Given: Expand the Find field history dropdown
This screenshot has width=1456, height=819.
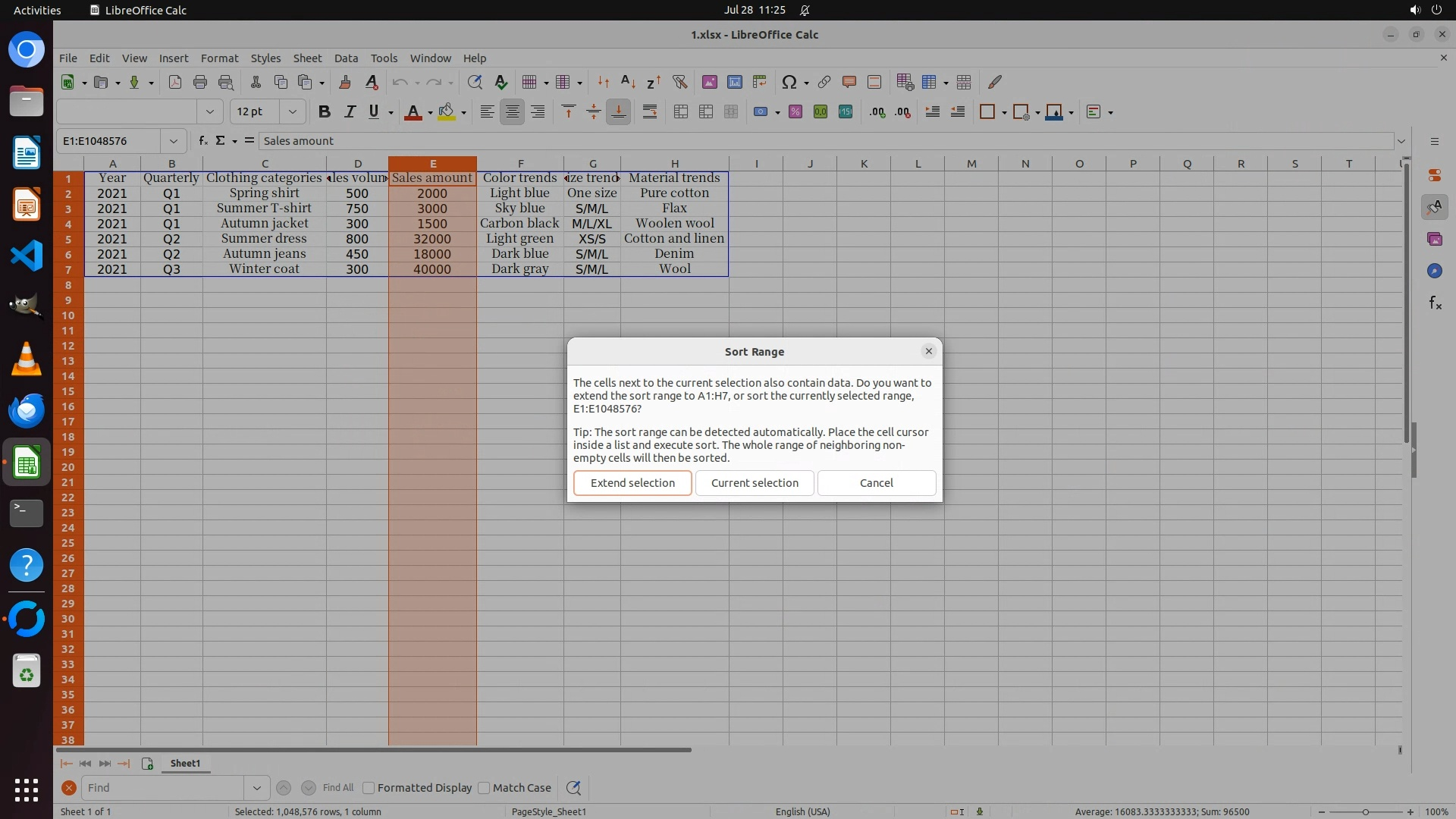Looking at the screenshot, I should pos(256,788).
